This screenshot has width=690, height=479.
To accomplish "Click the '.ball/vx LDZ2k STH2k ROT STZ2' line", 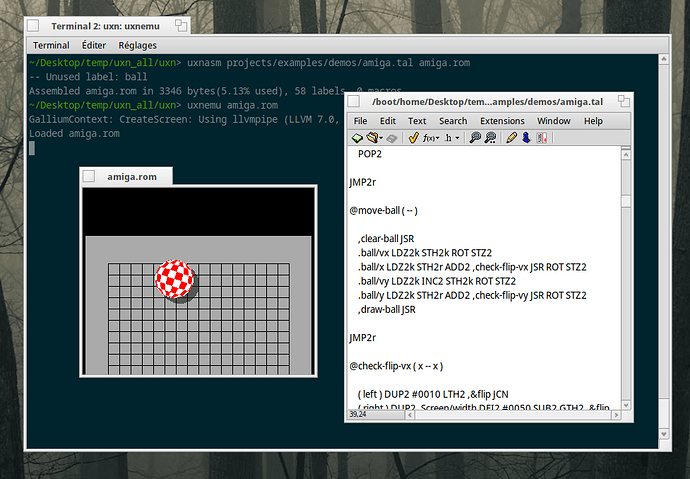I will tap(425, 252).
